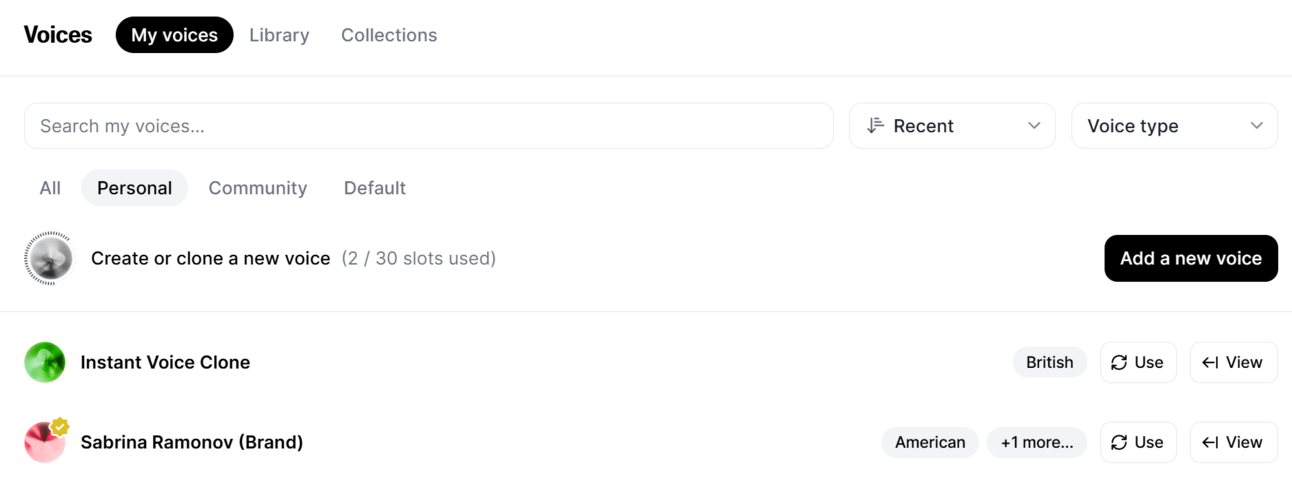
Task: Click Add a new voice button
Action: [x=1191, y=258]
